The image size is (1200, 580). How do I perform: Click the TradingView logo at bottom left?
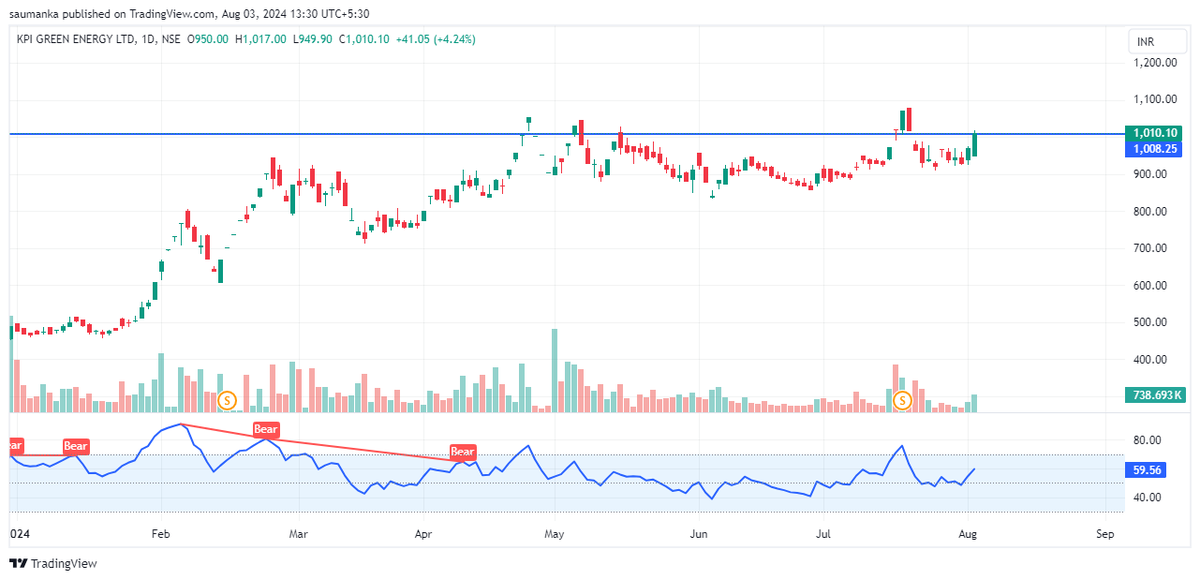[54, 563]
